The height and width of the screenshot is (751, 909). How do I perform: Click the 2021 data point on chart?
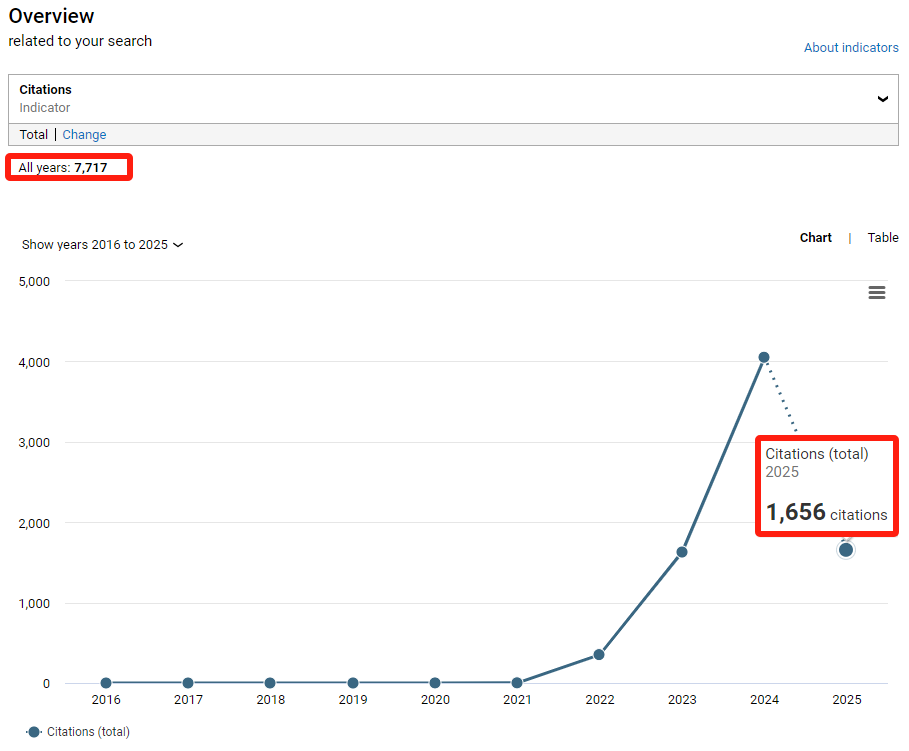[517, 683]
